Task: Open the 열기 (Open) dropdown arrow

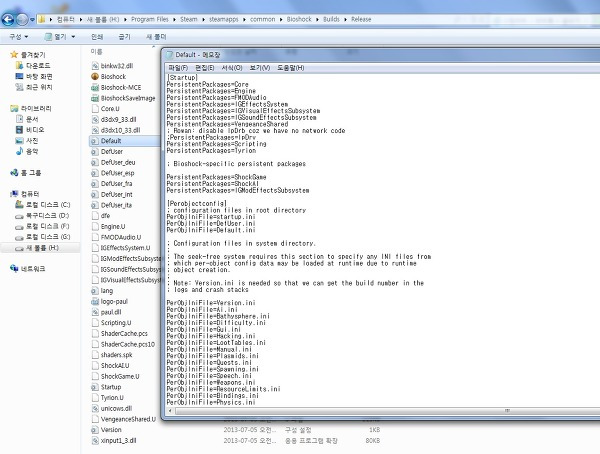Action: pyautogui.click(x=73, y=37)
